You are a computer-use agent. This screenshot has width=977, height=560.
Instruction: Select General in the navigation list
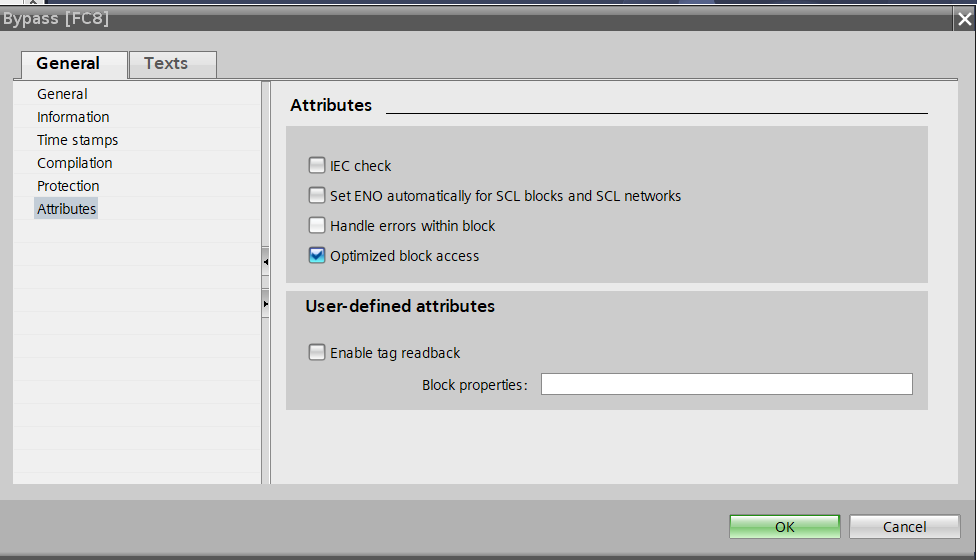pos(62,94)
